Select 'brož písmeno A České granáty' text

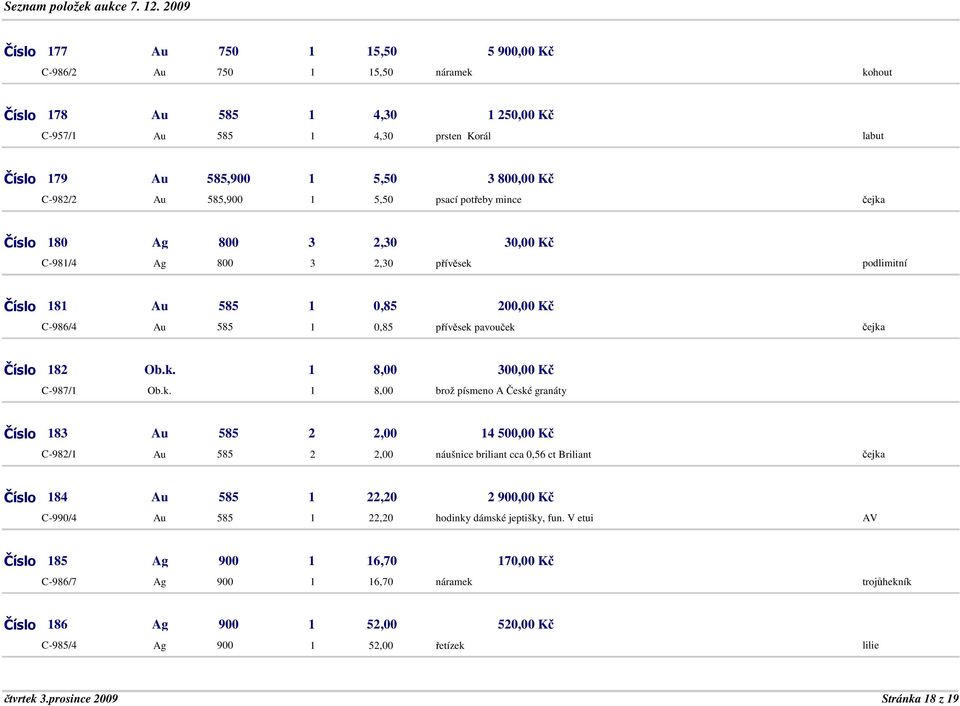pyautogui.click(x=501, y=391)
